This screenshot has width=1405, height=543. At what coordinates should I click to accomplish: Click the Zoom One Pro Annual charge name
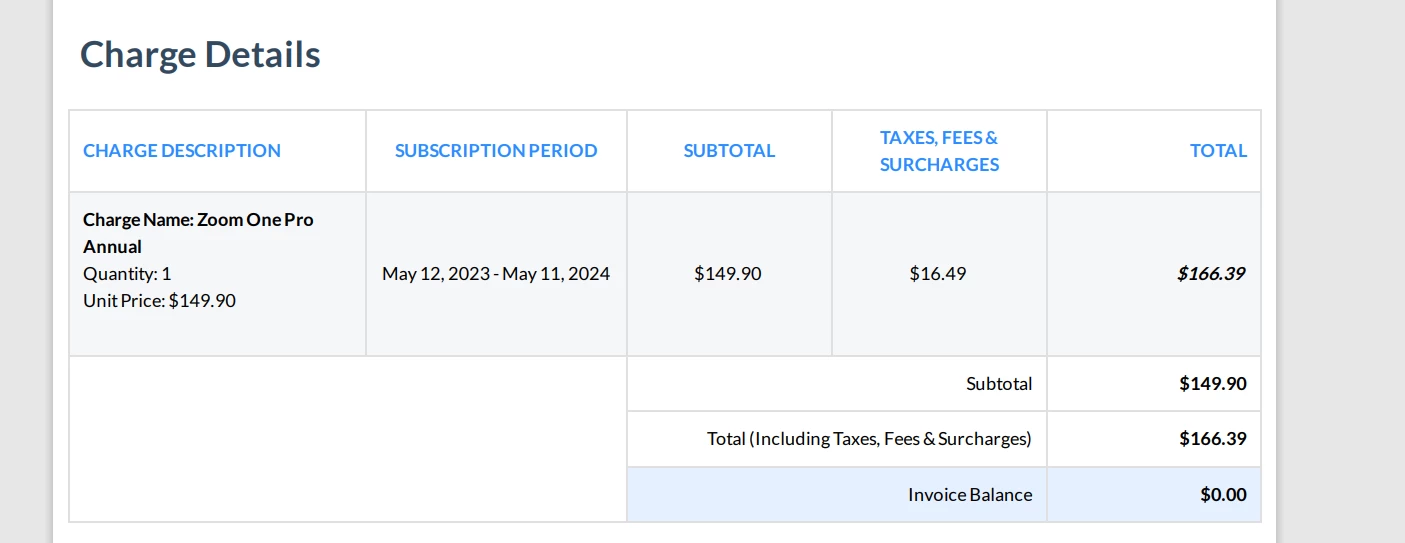[198, 232]
